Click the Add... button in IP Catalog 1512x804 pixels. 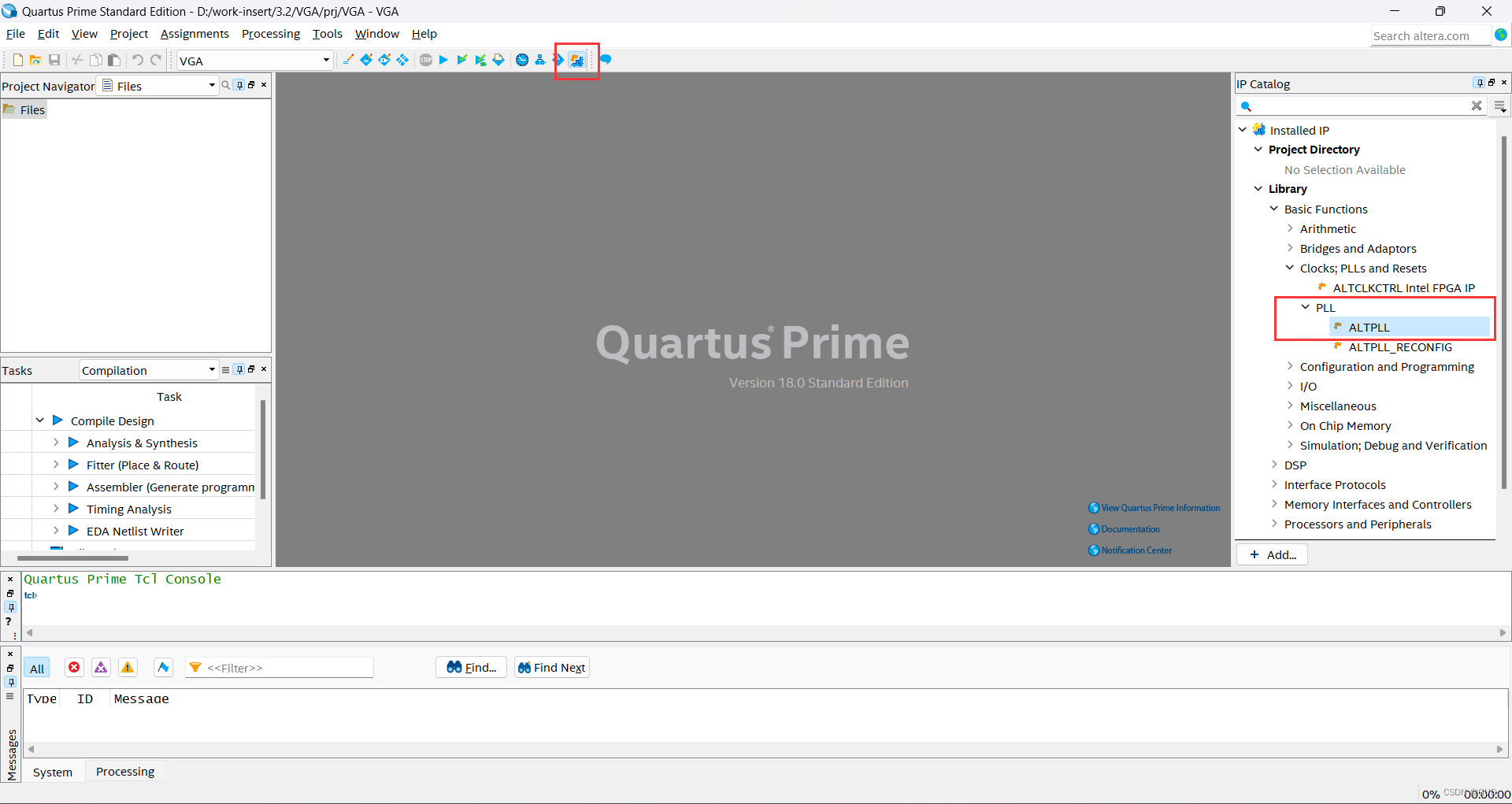click(x=1272, y=554)
